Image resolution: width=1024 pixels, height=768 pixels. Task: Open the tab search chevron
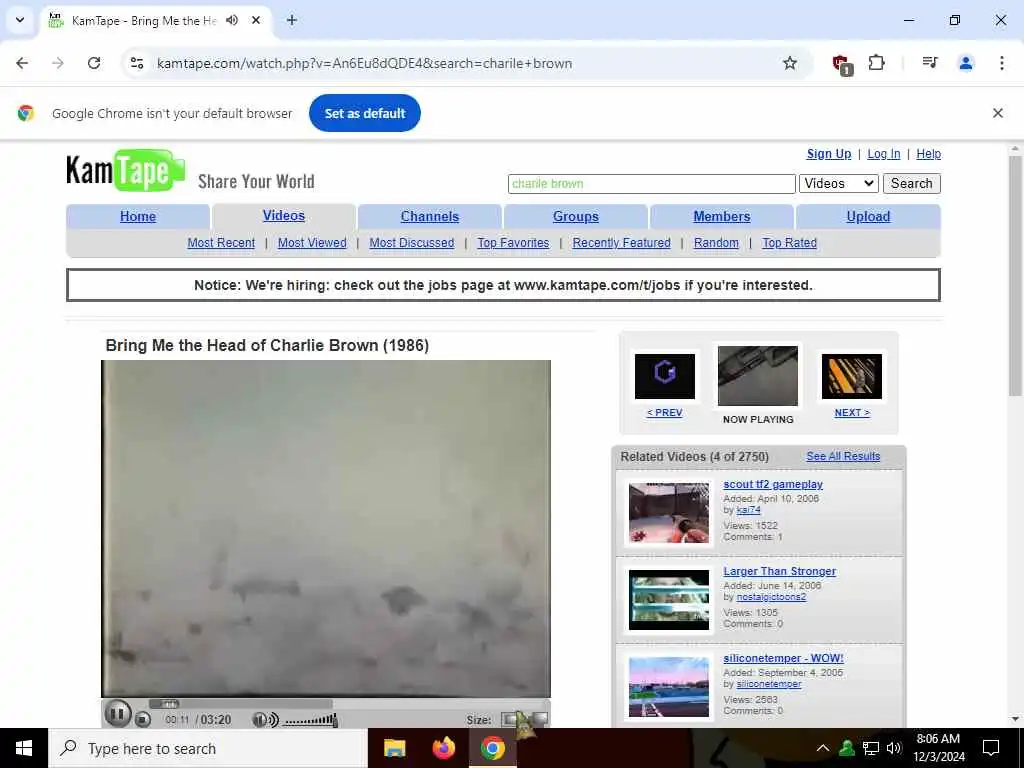(x=20, y=20)
